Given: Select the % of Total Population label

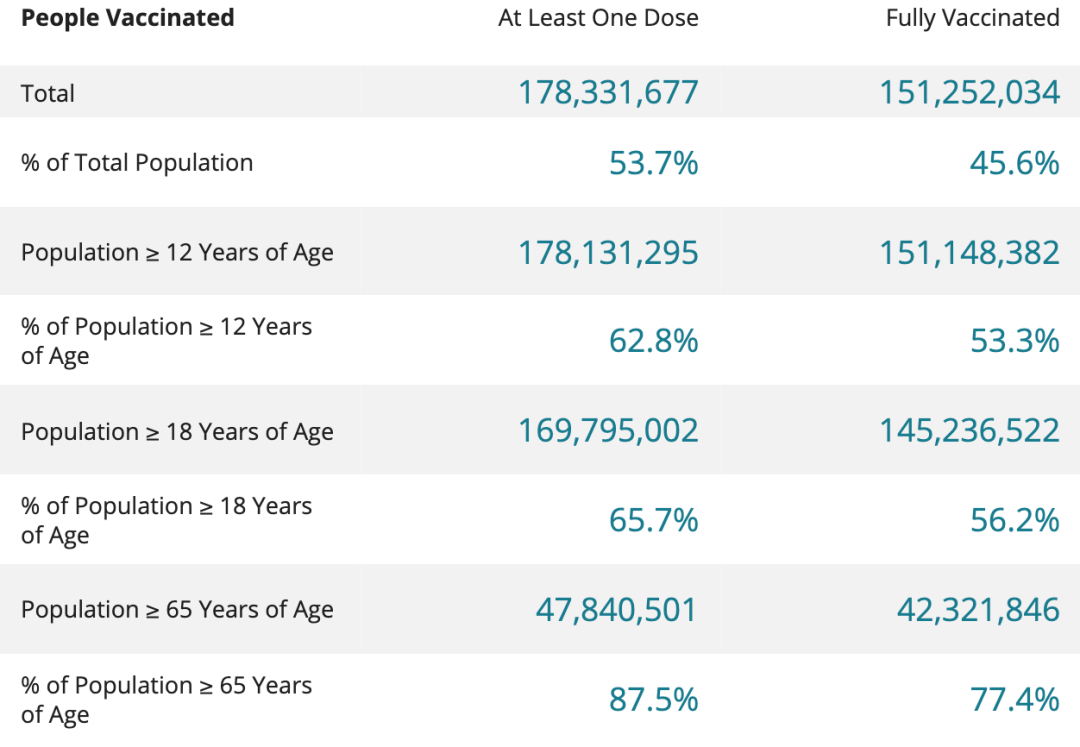Looking at the screenshot, I should tap(137, 163).
